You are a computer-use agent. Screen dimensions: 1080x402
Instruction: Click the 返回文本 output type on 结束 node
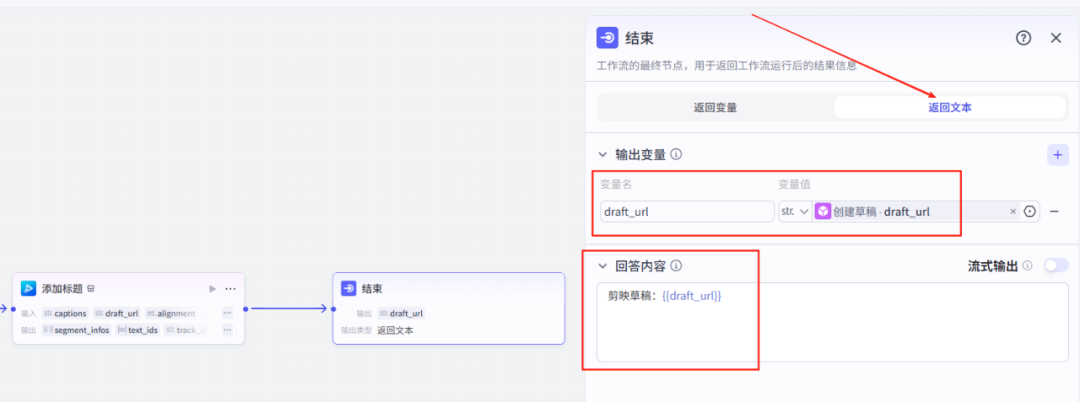click(395, 330)
